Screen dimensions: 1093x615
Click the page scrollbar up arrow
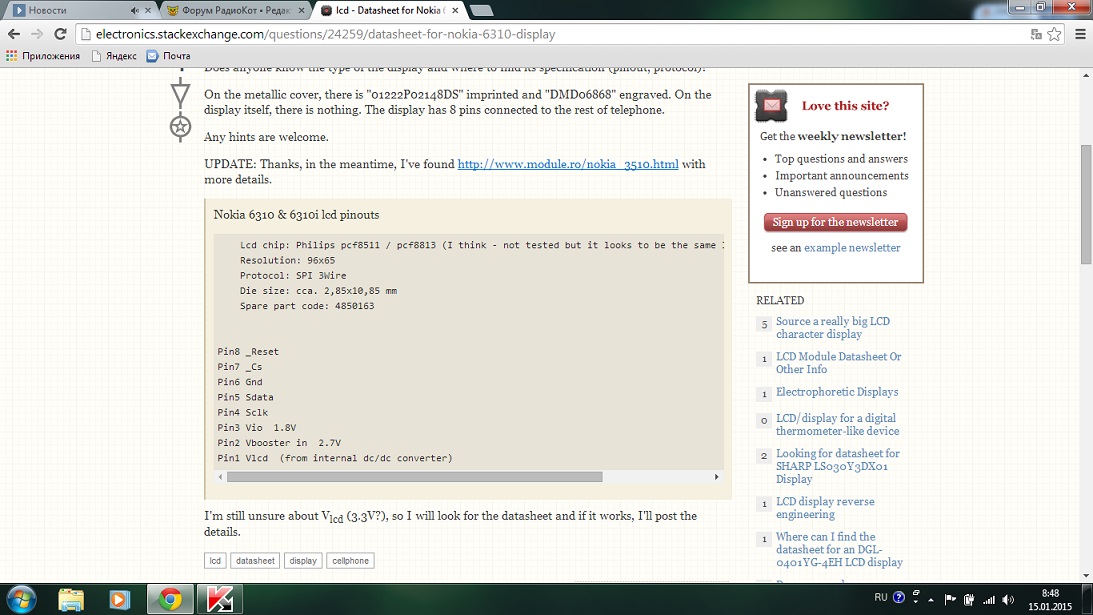pos(1087,74)
